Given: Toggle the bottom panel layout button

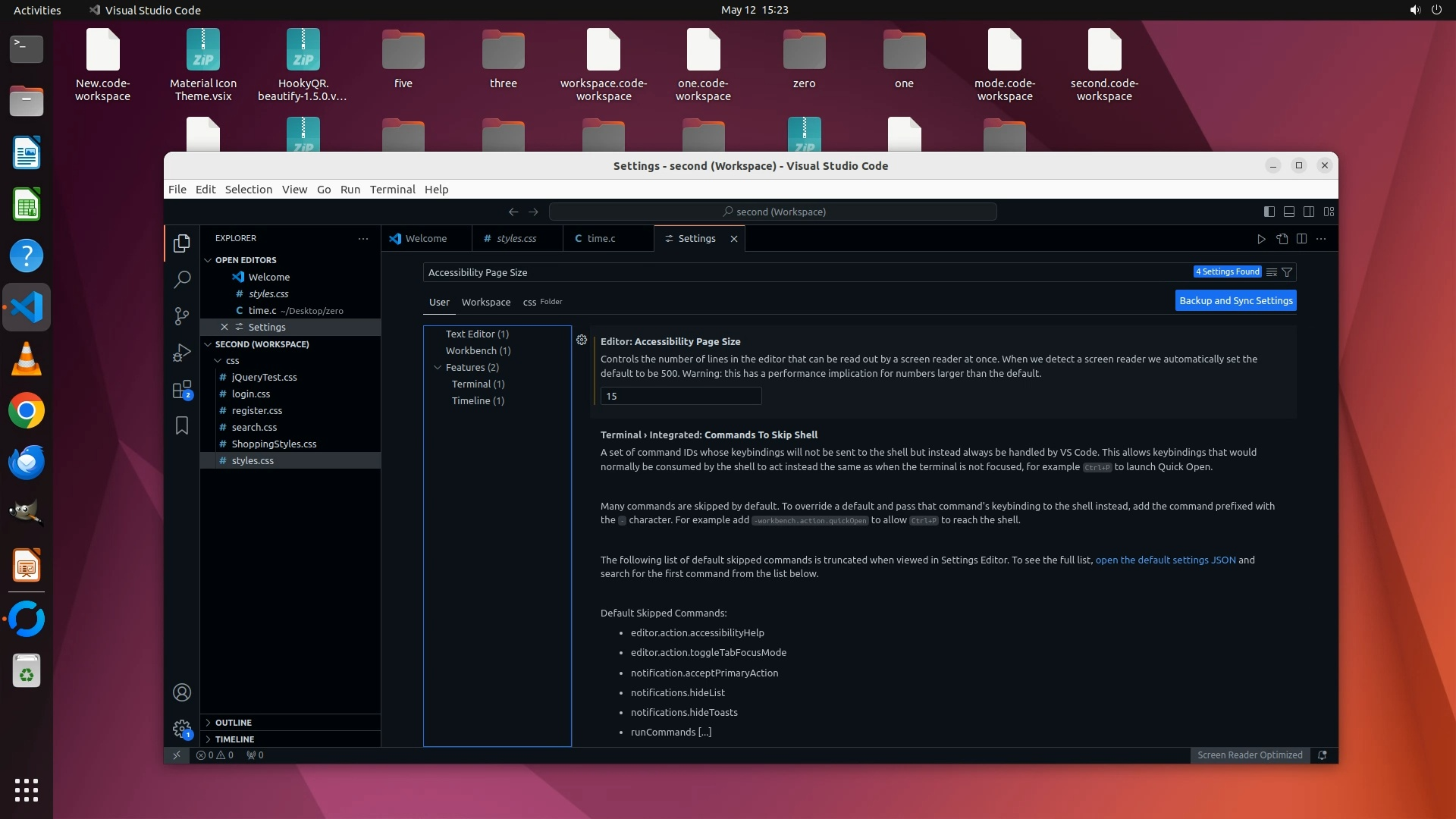Looking at the screenshot, I should [1289, 212].
